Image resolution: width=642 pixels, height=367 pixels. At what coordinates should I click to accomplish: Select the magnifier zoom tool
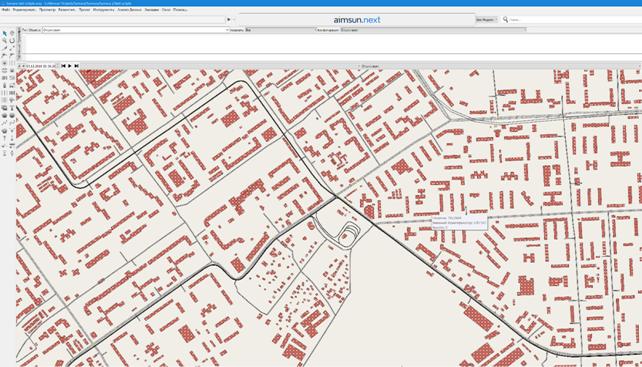tap(5, 41)
